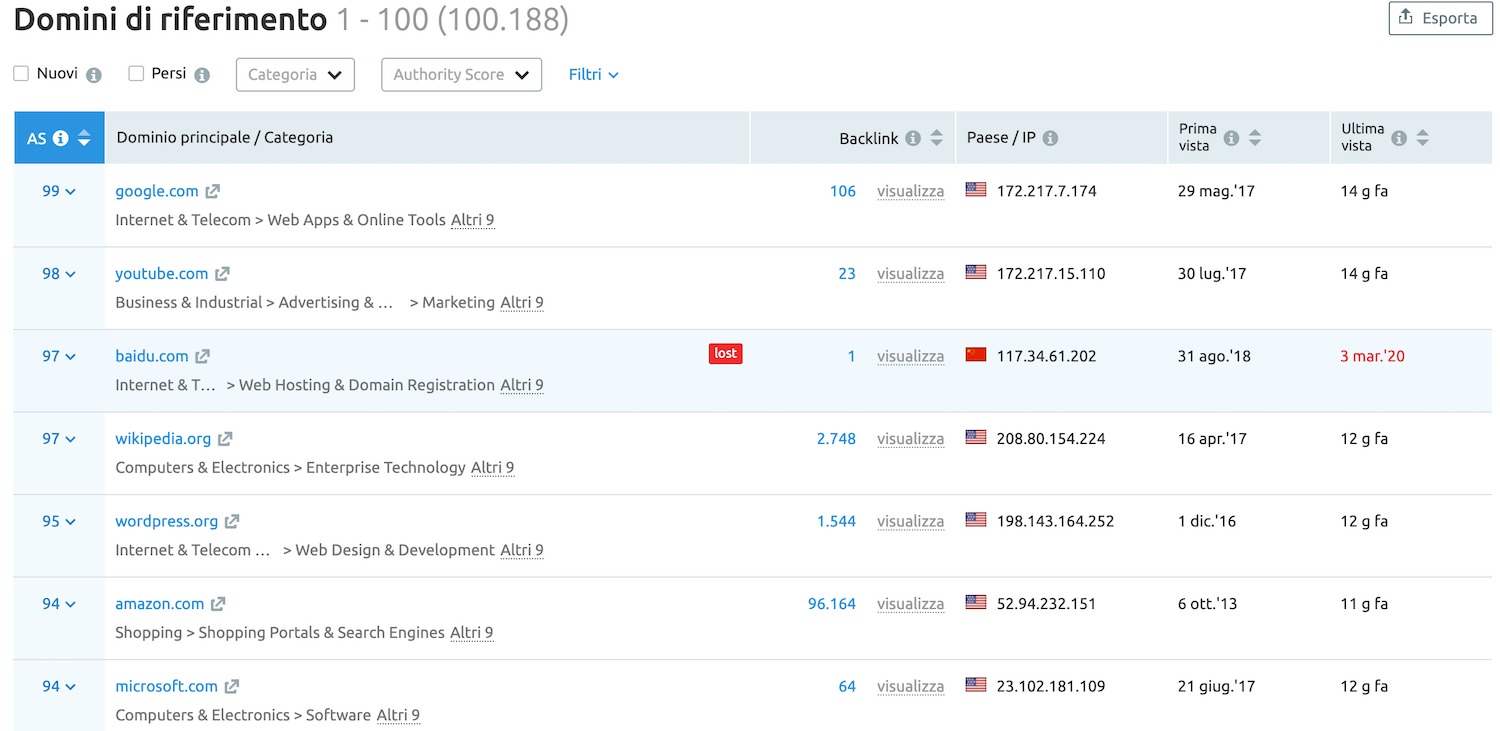This screenshot has width=1500, height=731.
Task: Enable the Persi checkbox
Action: pyautogui.click(x=136, y=74)
